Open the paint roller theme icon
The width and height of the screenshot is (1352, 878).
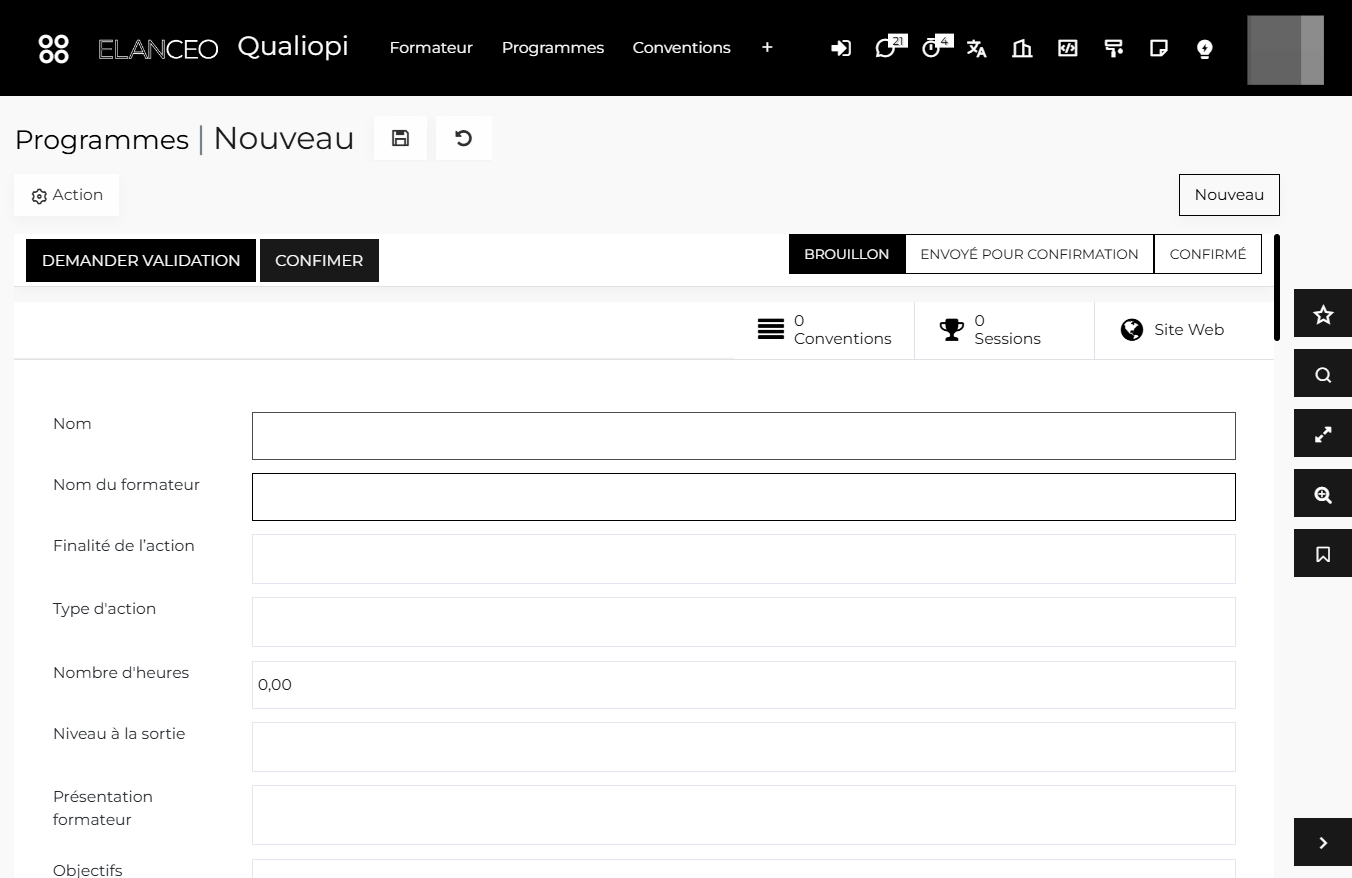(1113, 48)
